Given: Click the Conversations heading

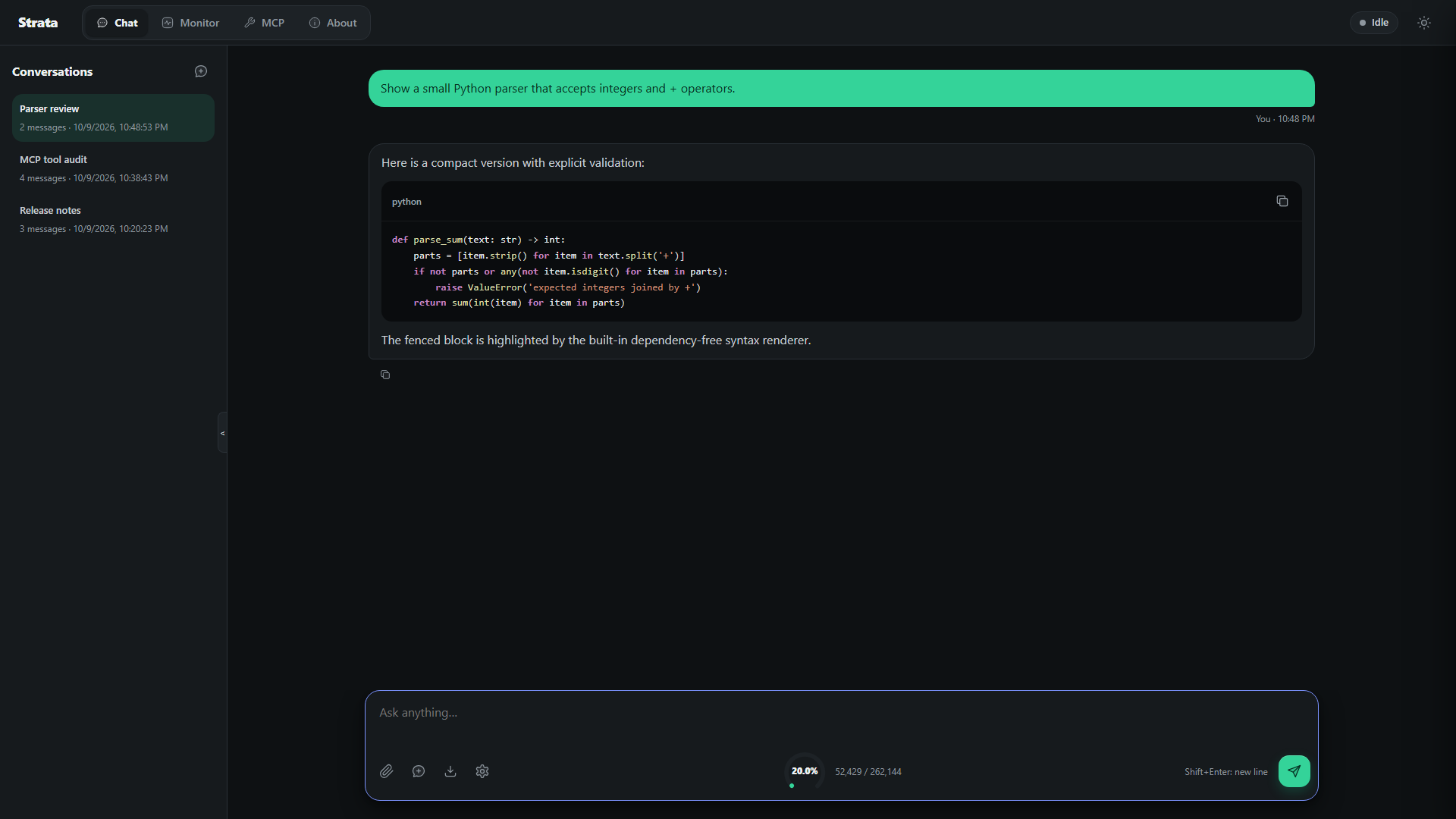Looking at the screenshot, I should pyautogui.click(x=52, y=71).
